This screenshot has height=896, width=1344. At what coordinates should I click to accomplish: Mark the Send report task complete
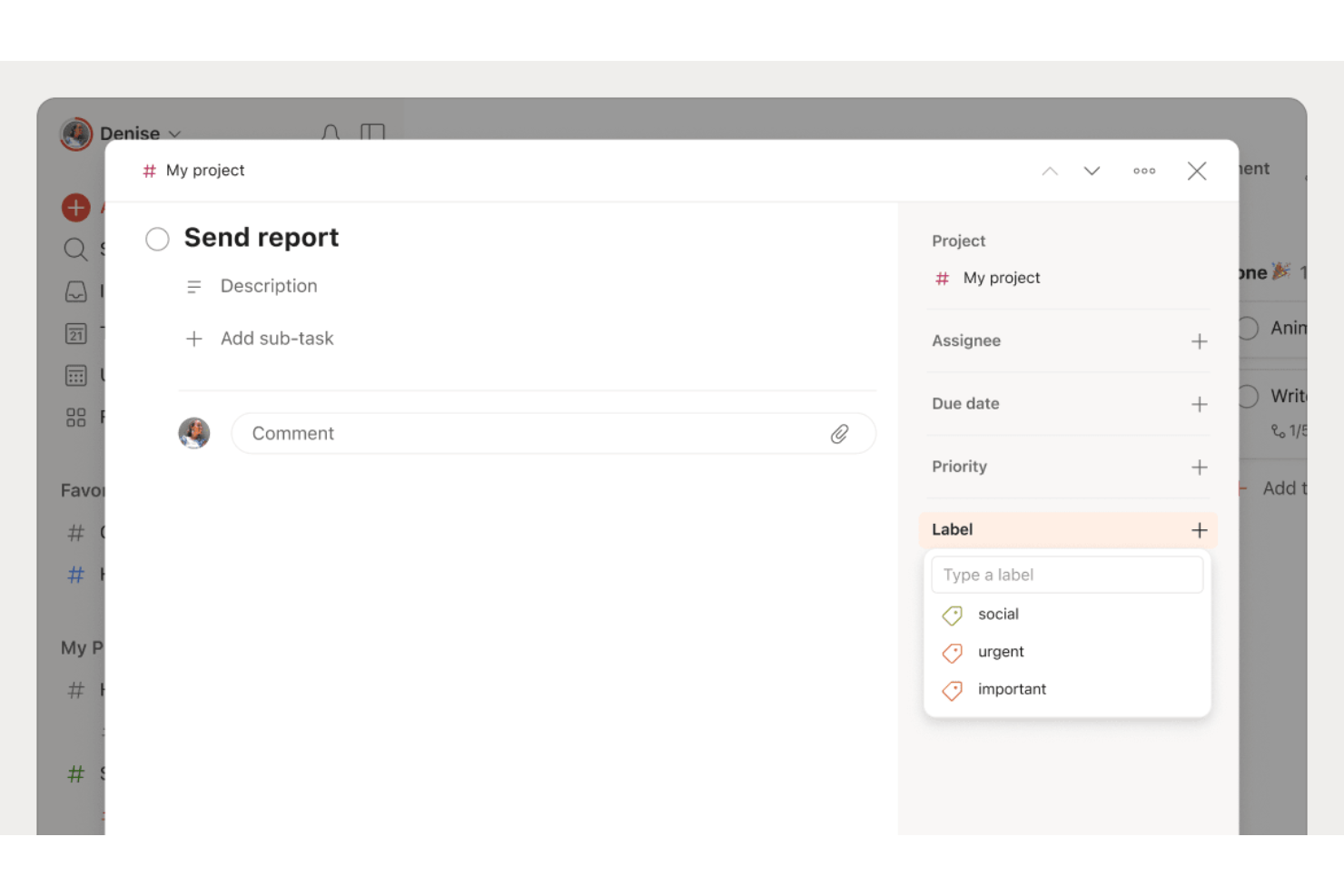(x=157, y=239)
